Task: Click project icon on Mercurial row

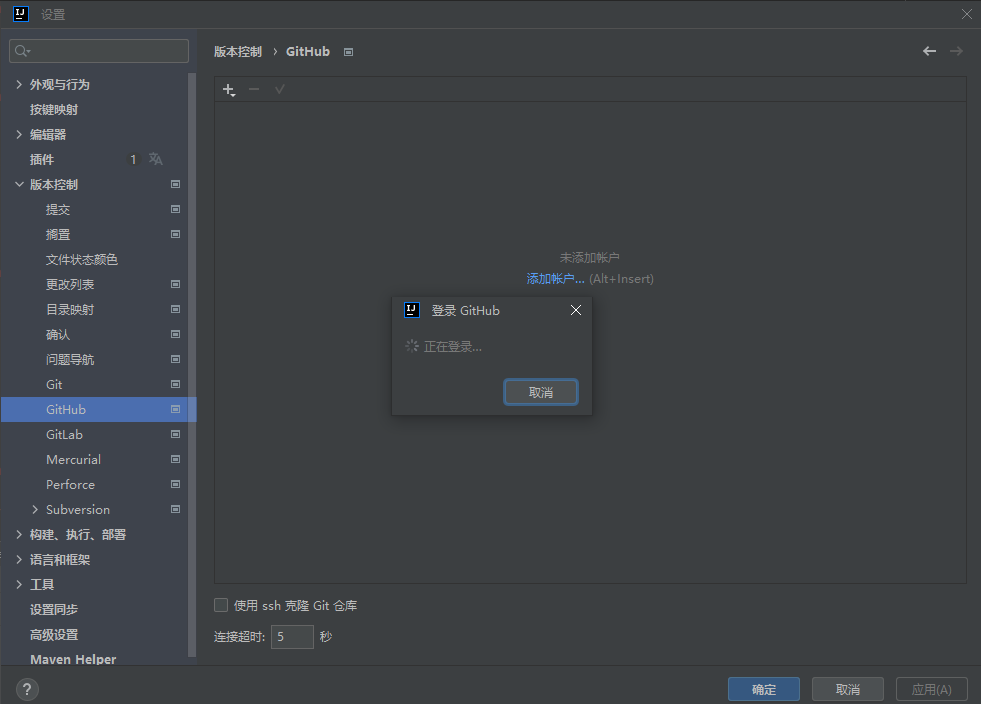Action: tap(176, 460)
